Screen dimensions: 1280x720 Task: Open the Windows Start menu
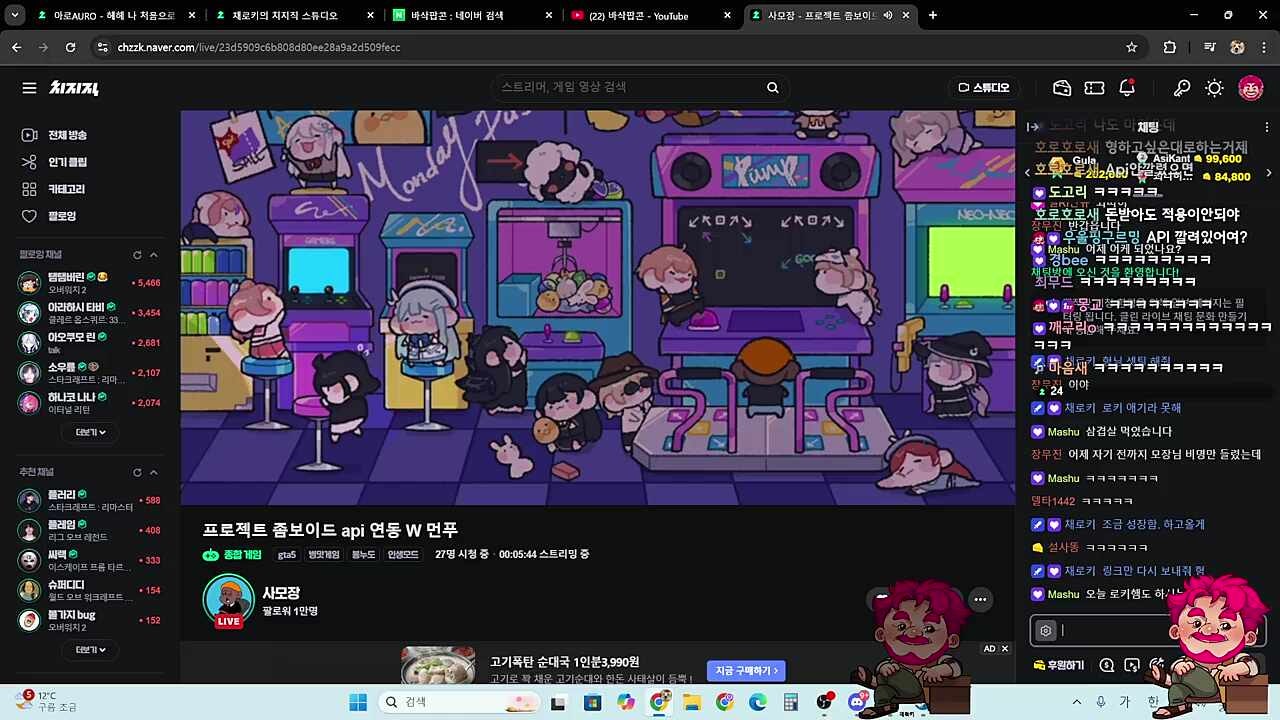pos(358,702)
